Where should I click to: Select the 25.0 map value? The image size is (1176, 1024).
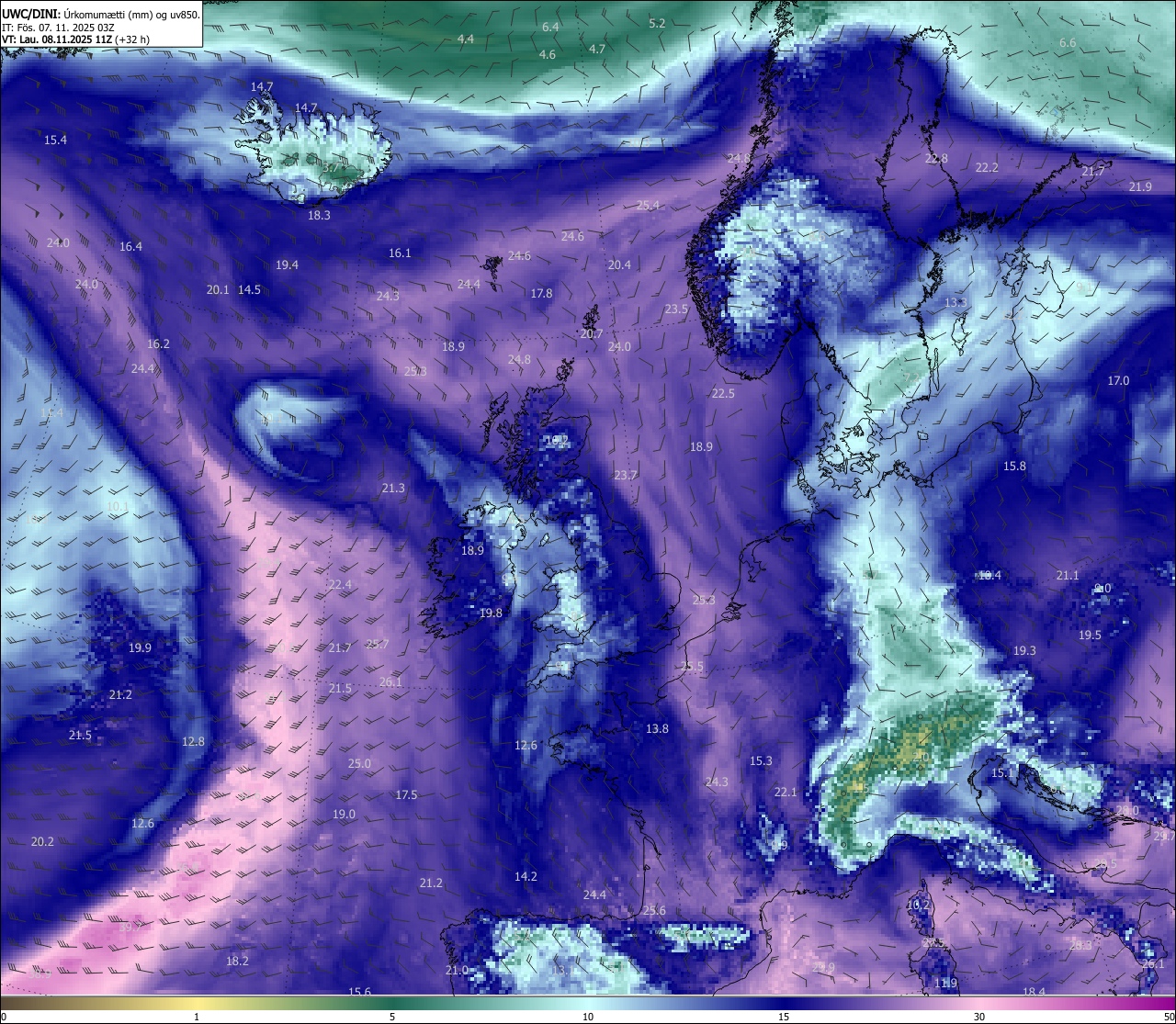pyautogui.click(x=359, y=764)
